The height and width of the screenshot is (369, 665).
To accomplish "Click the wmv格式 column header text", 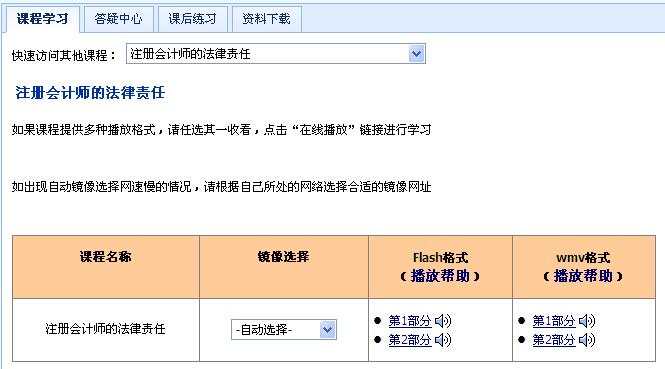I will 583,257.
